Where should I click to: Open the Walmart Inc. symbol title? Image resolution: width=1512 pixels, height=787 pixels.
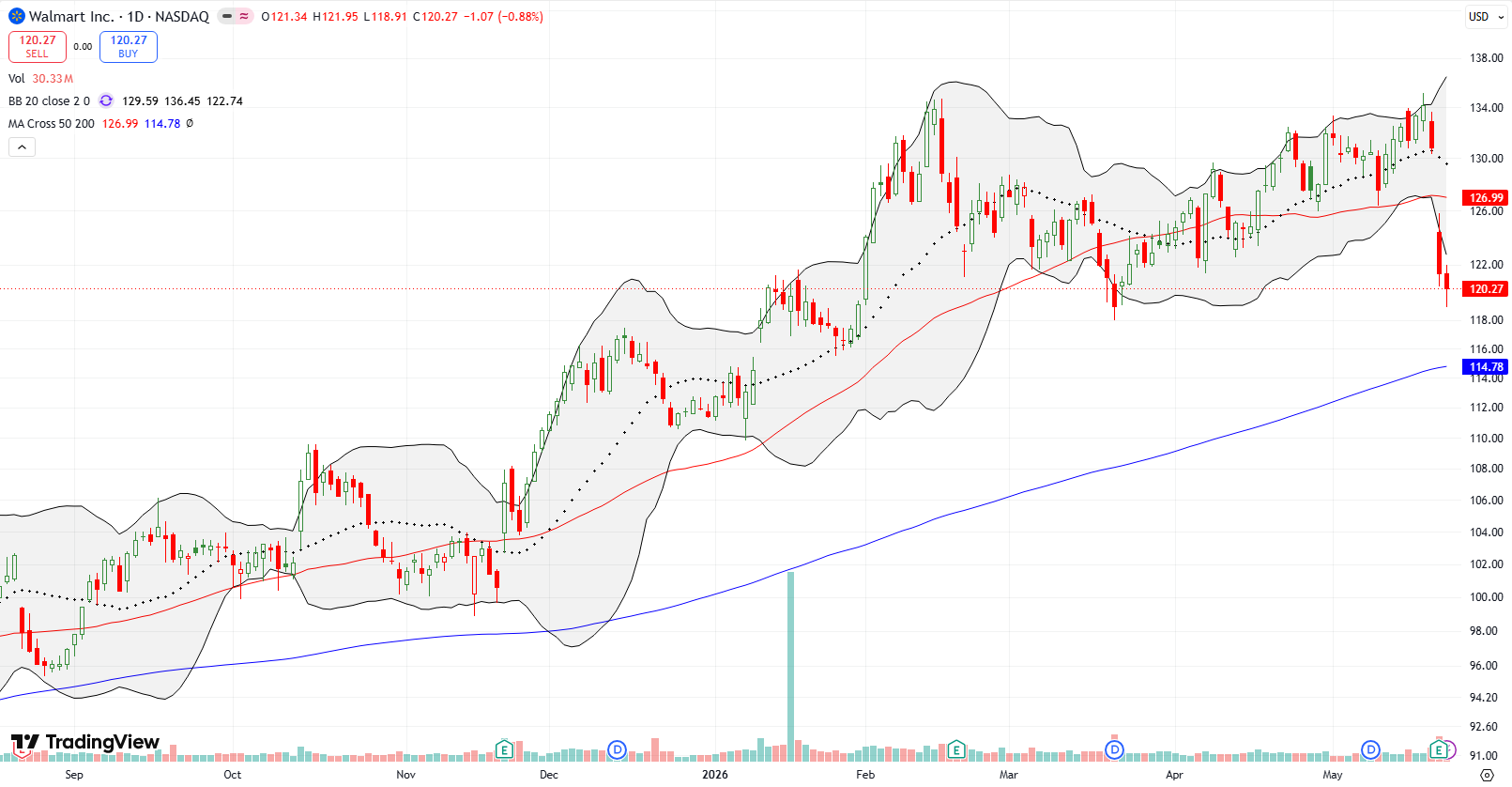71,16
